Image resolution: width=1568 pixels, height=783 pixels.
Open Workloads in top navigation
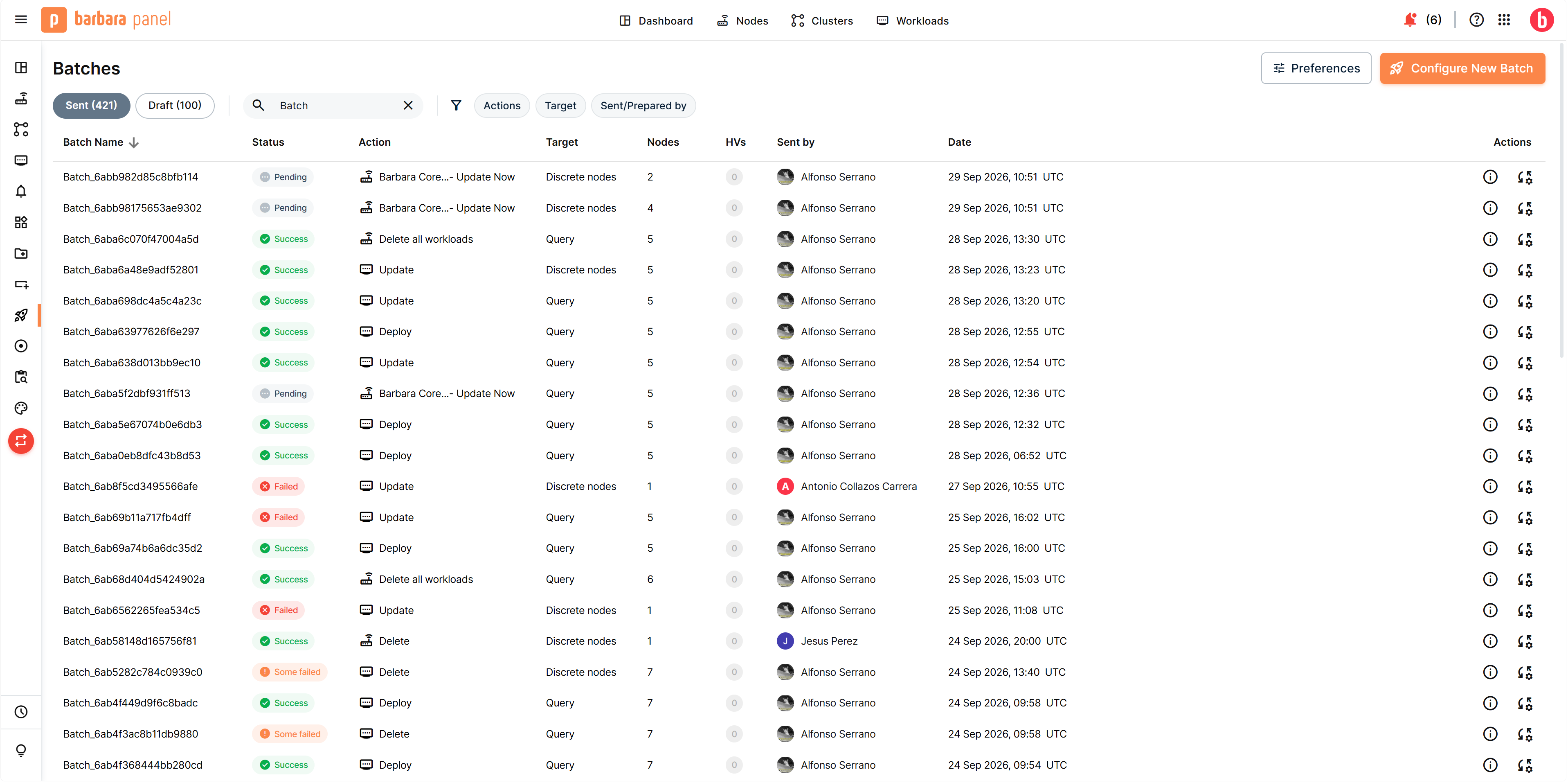(x=912, y=21)
